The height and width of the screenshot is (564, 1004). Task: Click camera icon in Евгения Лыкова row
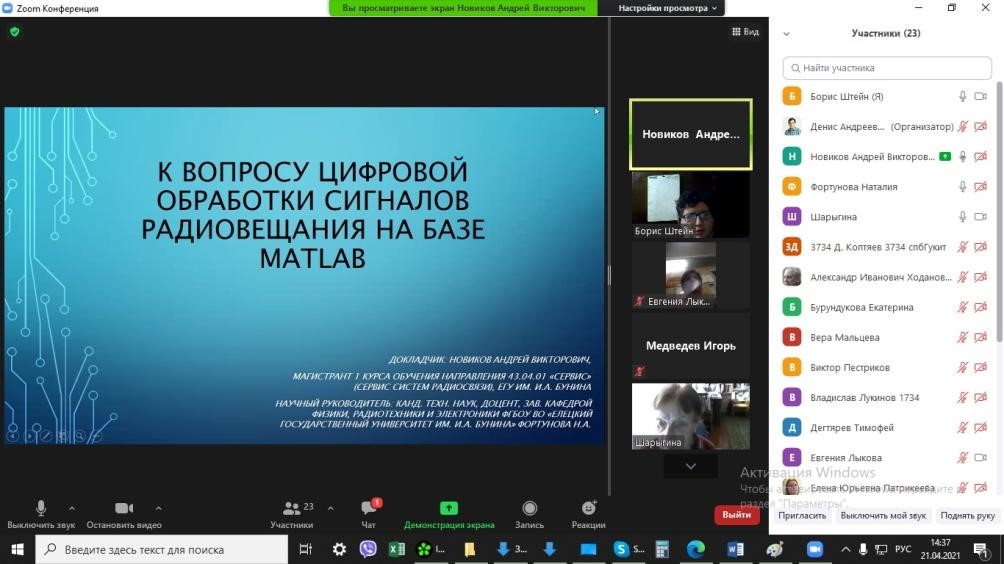point(980,457)
